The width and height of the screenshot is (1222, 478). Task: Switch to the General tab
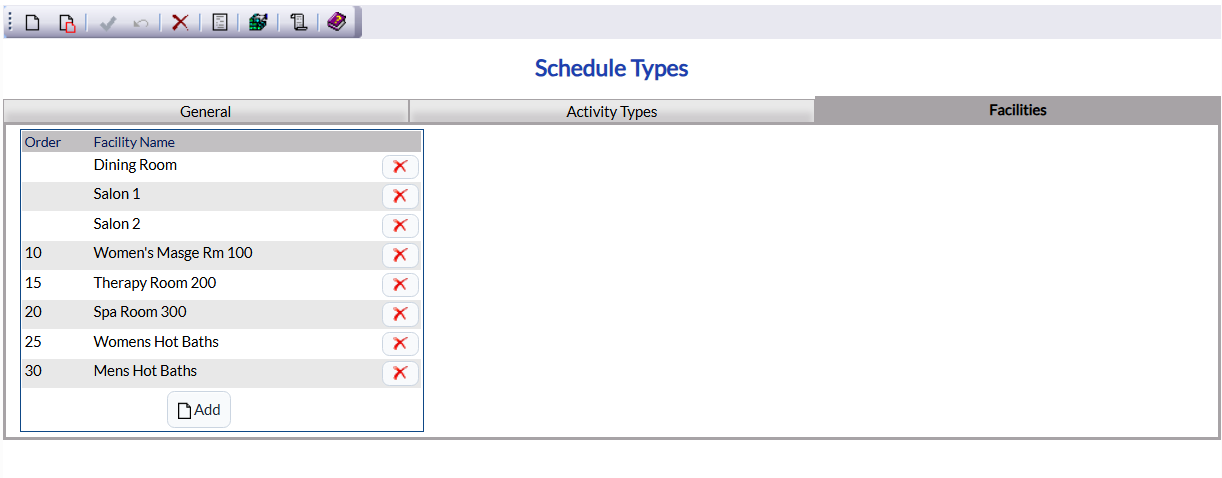[x=206, y=111]
